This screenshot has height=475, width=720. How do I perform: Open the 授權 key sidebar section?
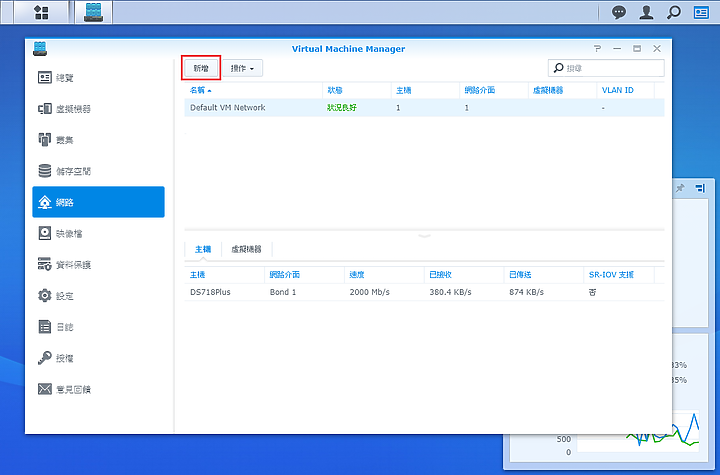tap(98, 358)
